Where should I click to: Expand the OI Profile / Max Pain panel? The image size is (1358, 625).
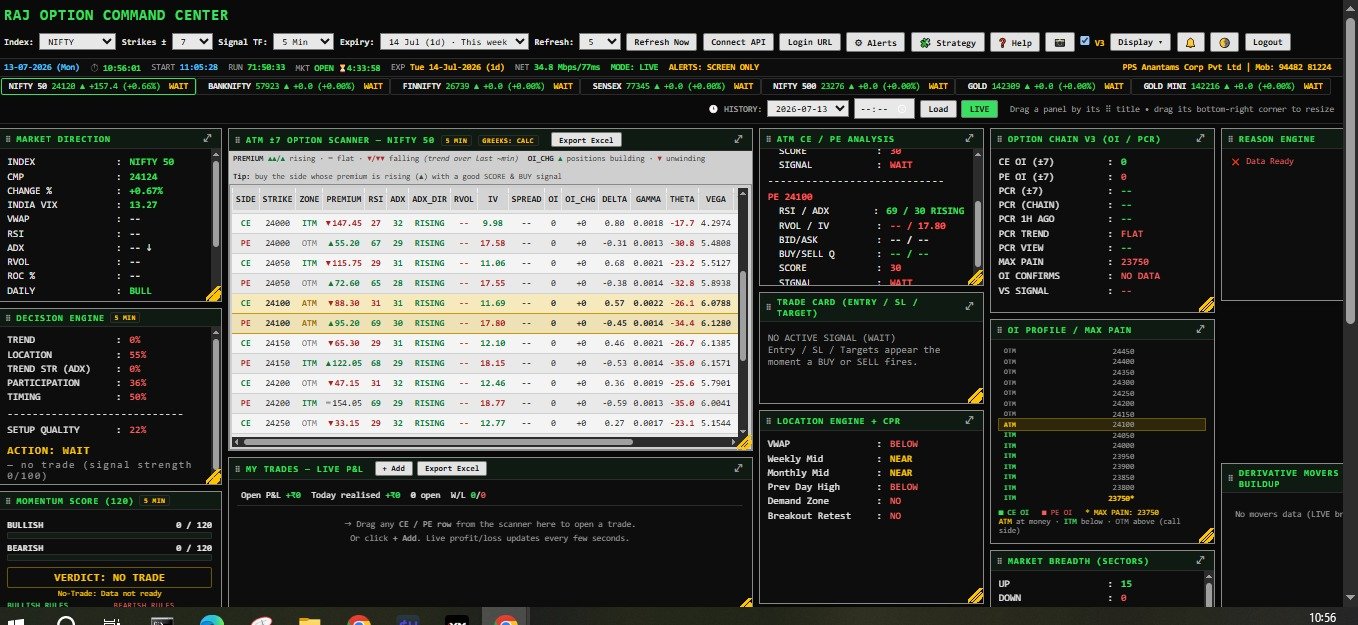click(1199, 330)
